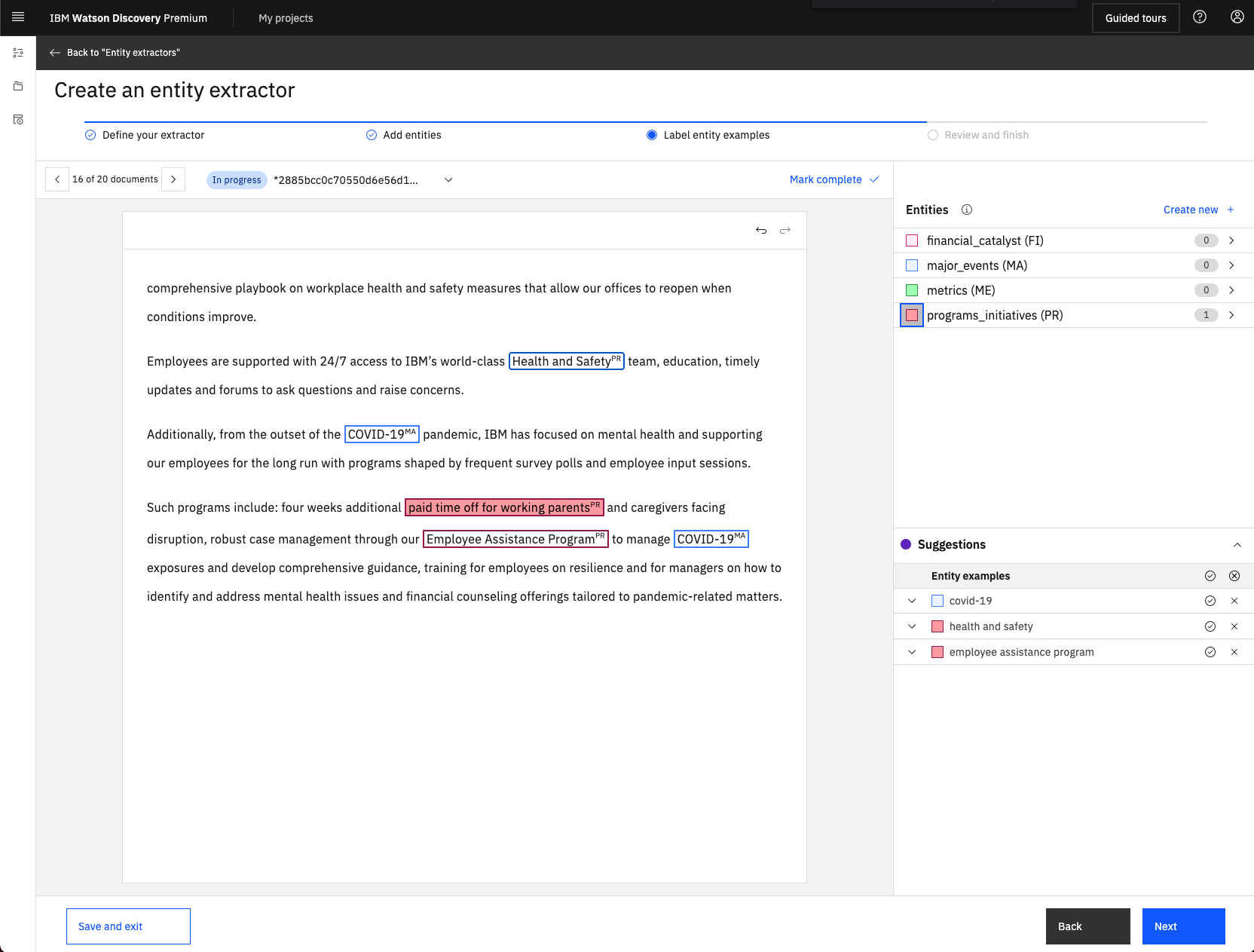Open My projects in the header

tap(286, 18)
